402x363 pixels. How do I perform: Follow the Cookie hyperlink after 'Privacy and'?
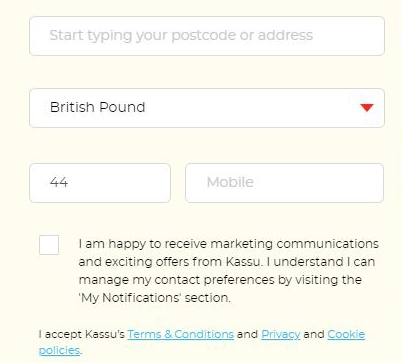click(x=346, y=334)
